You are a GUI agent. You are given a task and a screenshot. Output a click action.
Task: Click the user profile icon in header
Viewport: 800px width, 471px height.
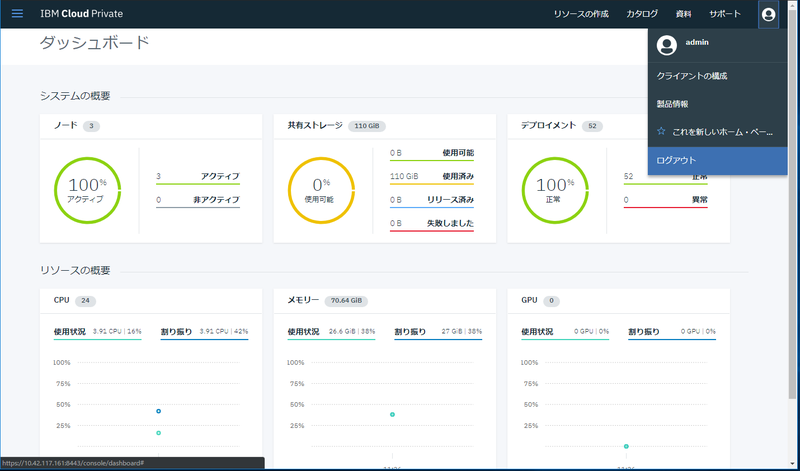[x=768, y=14]
